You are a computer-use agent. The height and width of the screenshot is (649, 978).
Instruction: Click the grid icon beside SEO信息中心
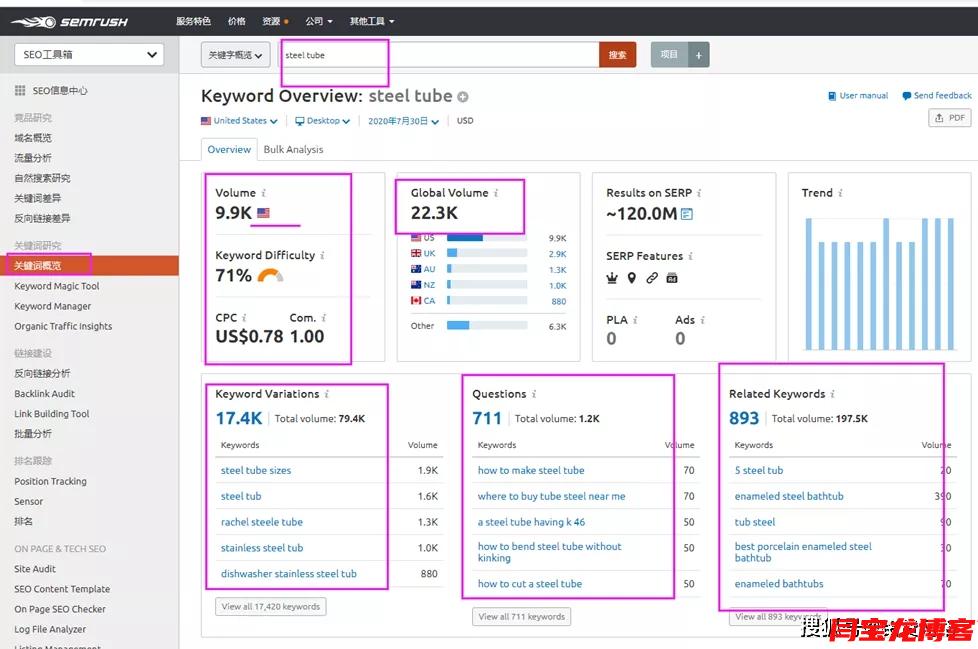pos(20,91)
